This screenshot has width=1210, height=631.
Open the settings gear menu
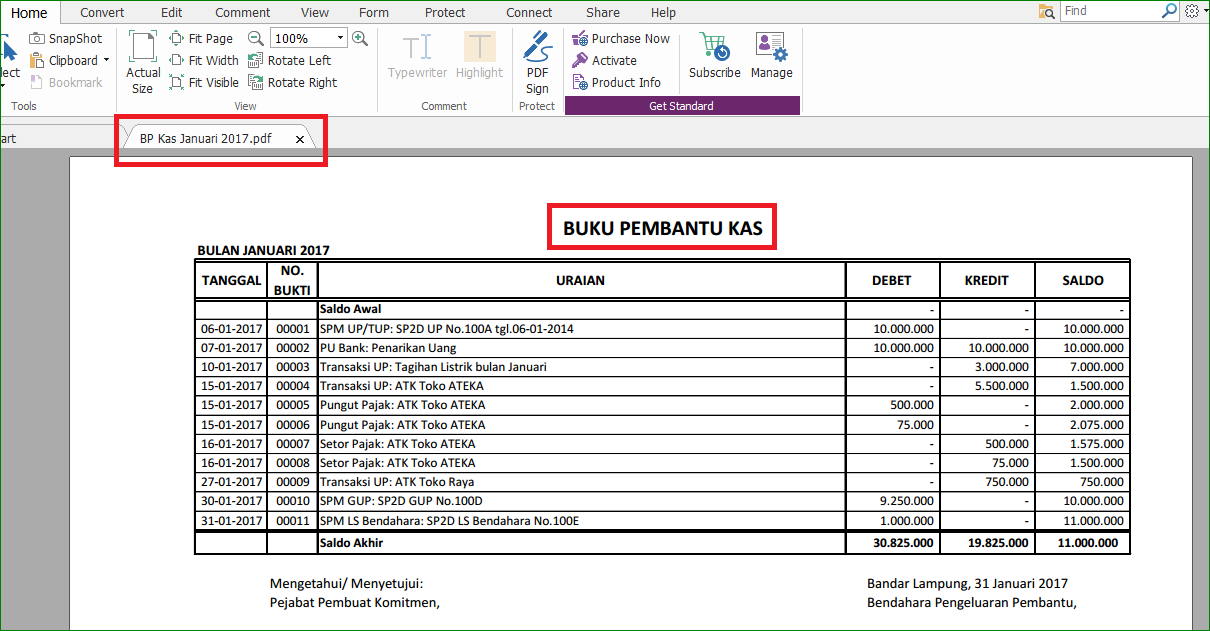(1191, 11)
